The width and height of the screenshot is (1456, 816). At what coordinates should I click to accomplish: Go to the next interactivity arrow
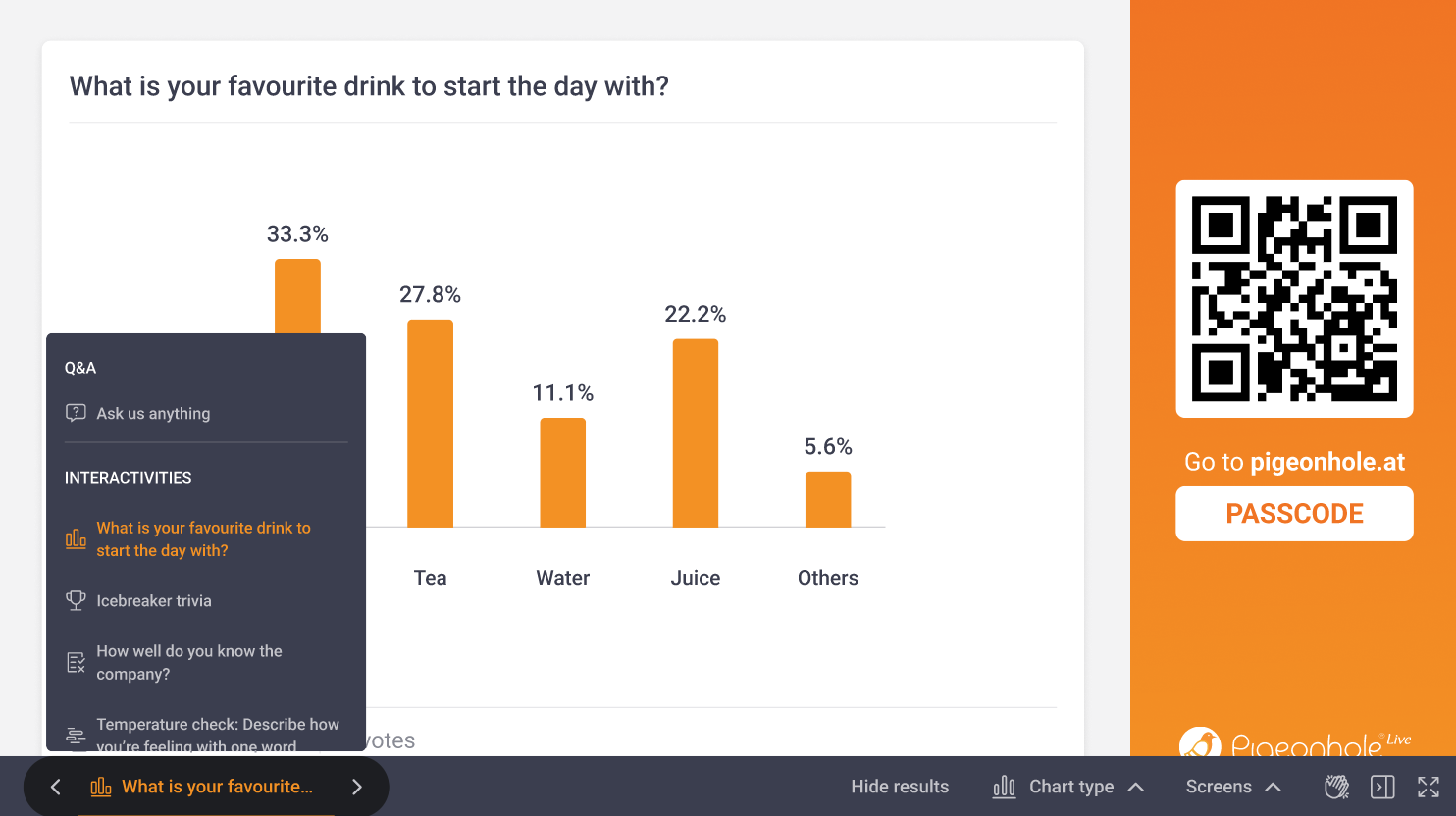point(357,787)
